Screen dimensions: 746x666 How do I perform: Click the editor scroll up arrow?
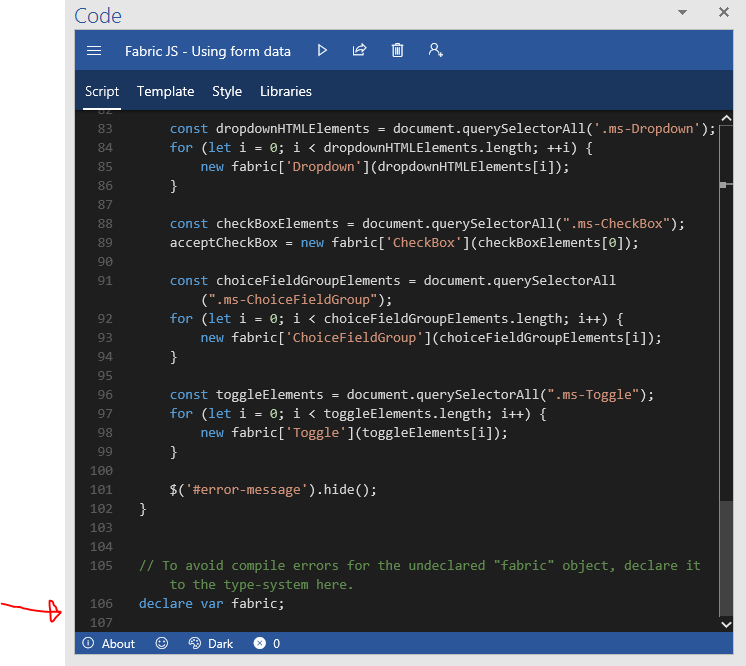click(x=726, y=118)
